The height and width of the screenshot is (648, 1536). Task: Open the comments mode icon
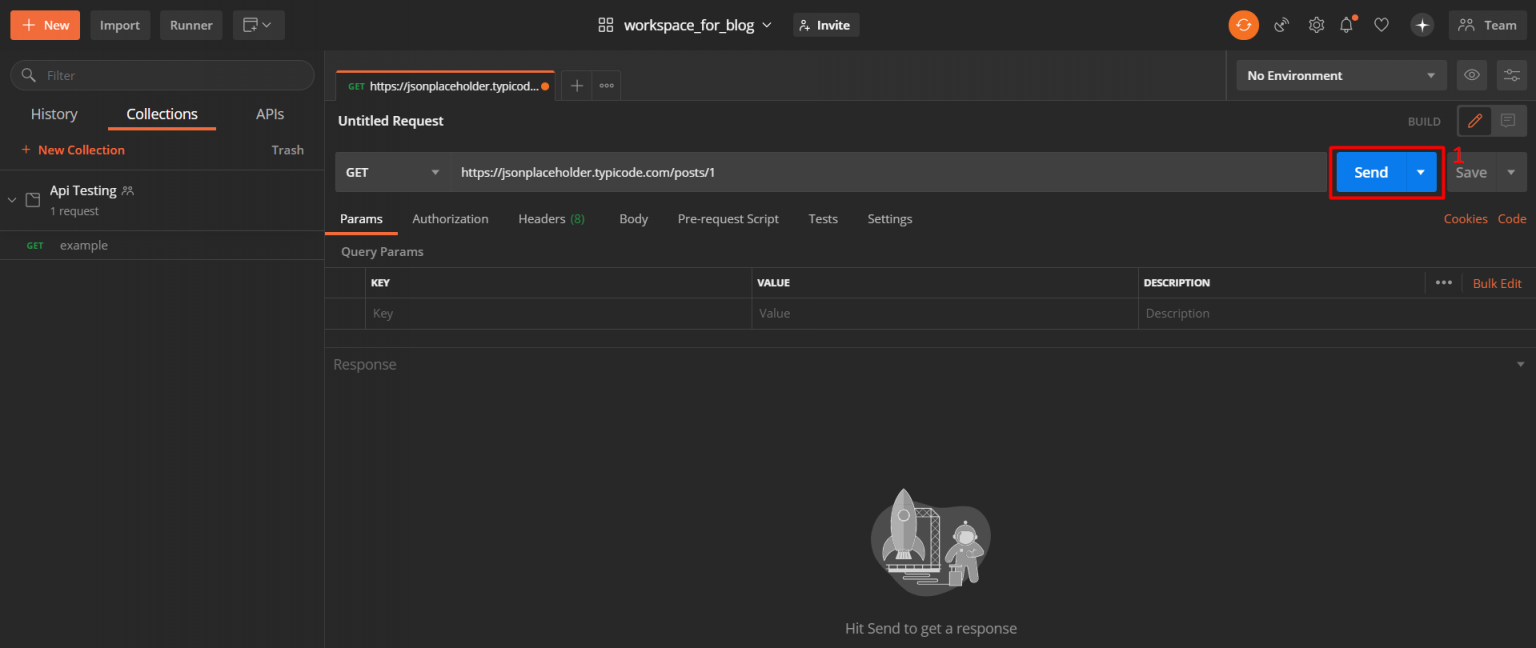(x=1508, y=121)
